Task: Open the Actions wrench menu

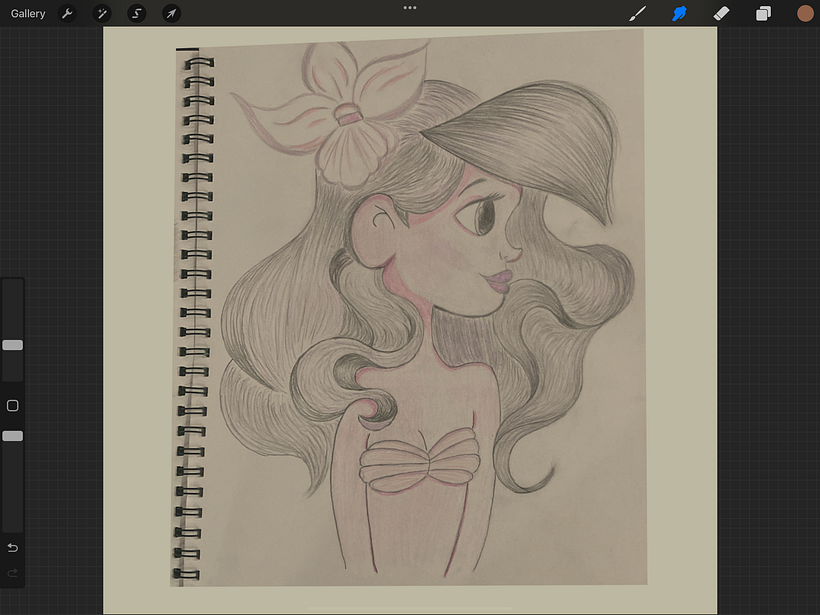Action: (67, 14)
